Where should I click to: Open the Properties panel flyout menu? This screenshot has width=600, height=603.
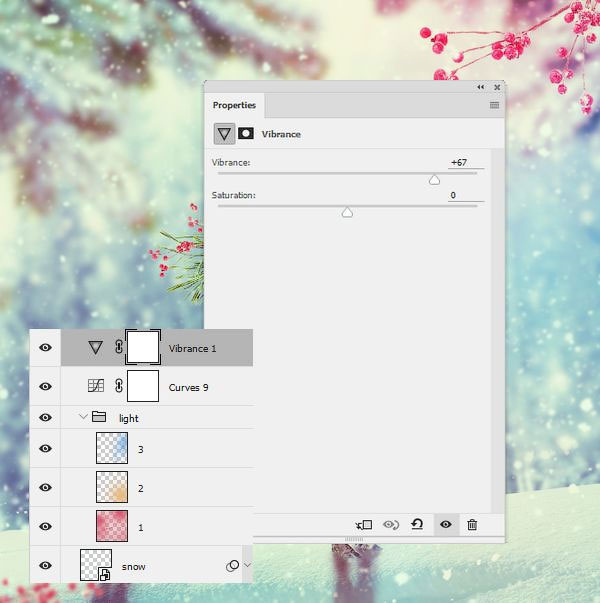[x=494, y=105]
